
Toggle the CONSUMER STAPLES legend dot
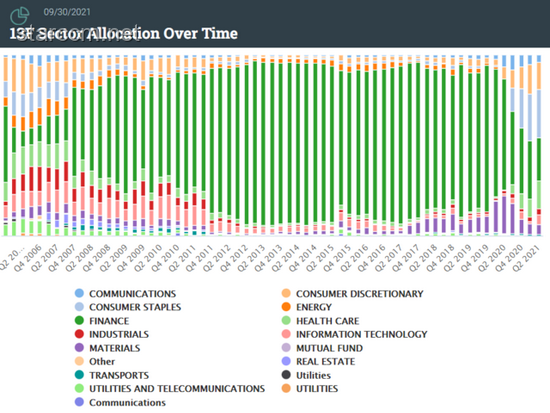point(80,307)
